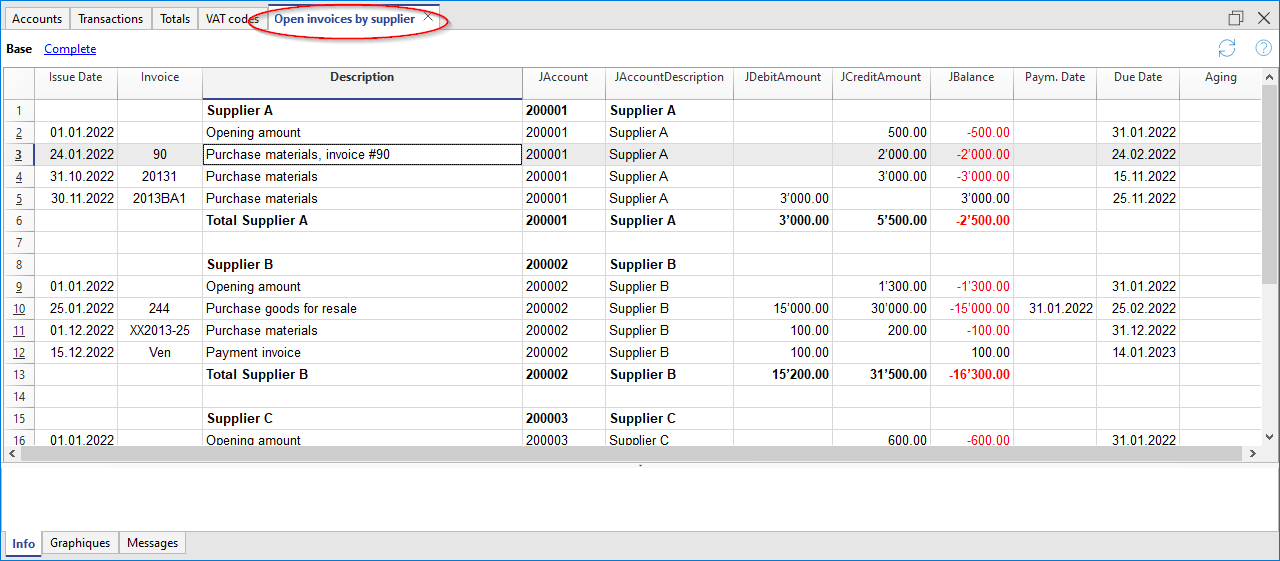Switch to the Accounts tab
This screenshot has width=1280, height=561.
click(x=37, y=19)
